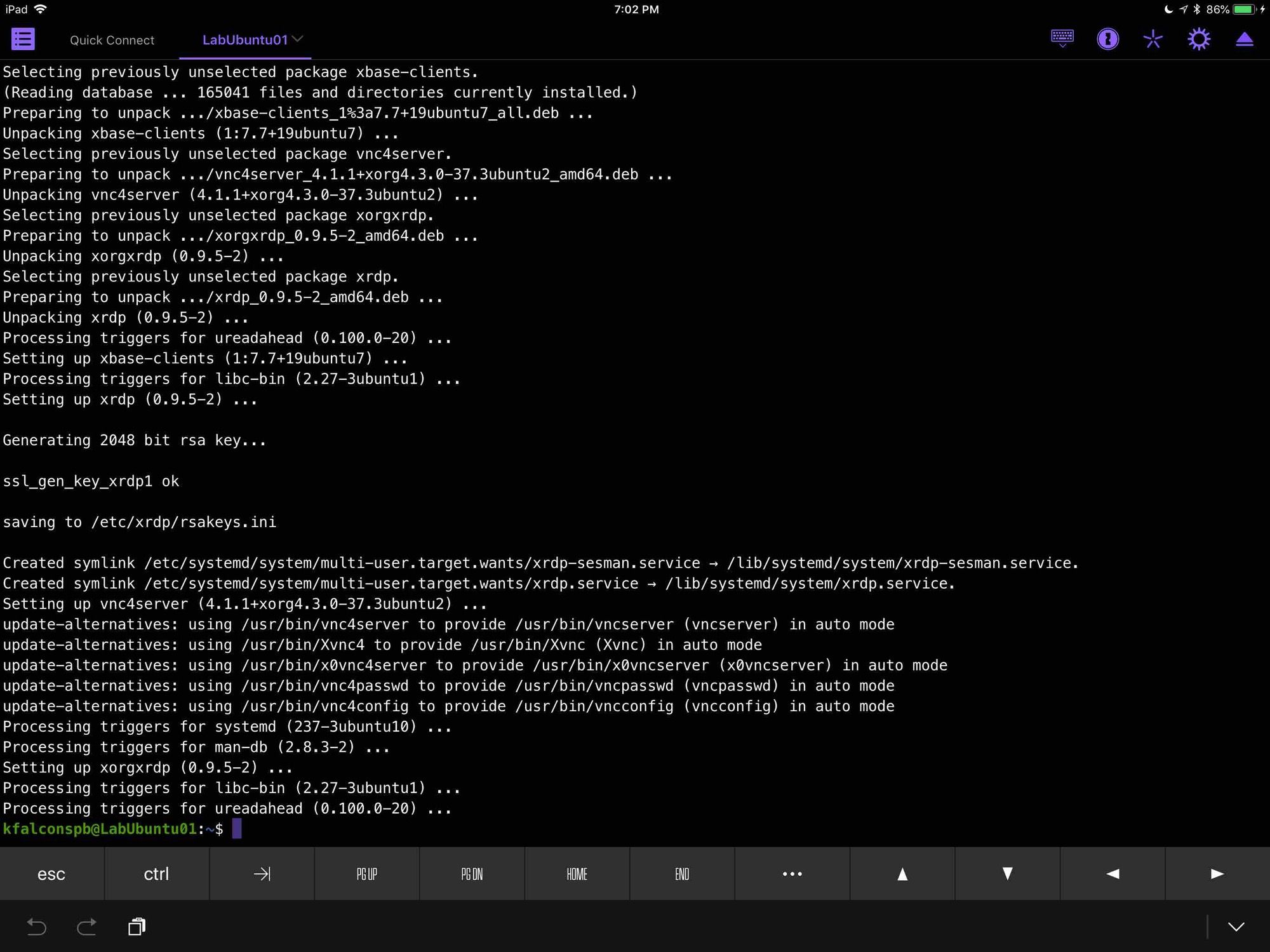Open the password keychain icon
The image size is (1270, 952).
coord(1108,39)
